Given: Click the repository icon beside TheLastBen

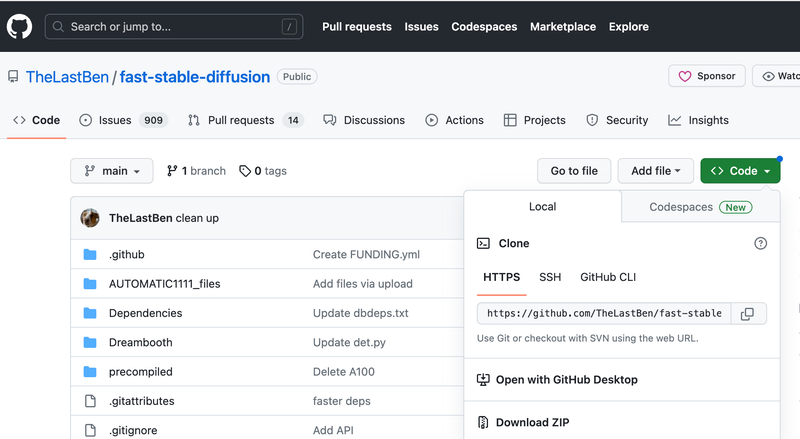Looking at the screenshot, I should 13,77.
